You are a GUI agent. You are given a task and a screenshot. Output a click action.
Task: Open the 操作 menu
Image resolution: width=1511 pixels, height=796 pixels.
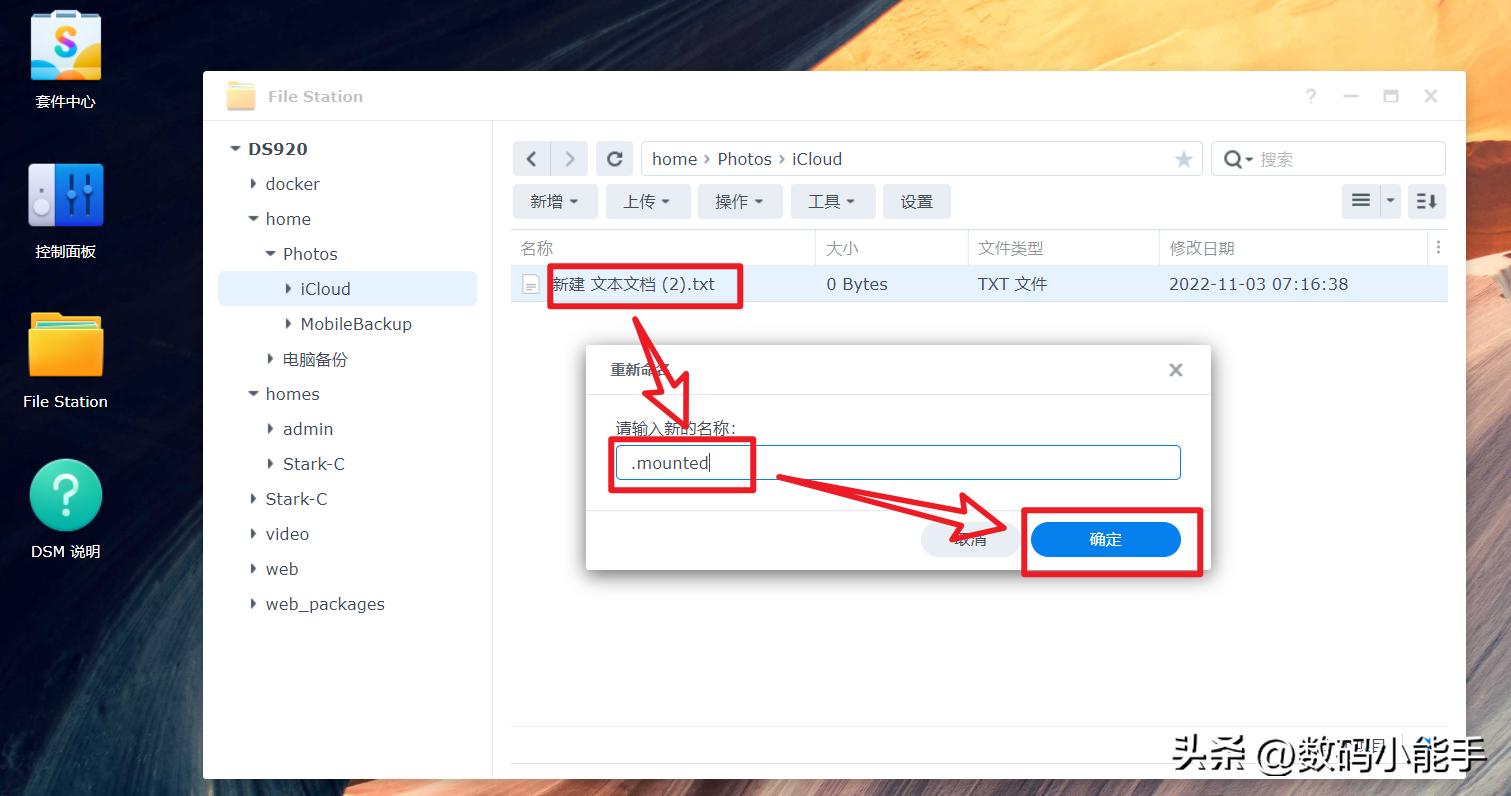pos(739,201)
